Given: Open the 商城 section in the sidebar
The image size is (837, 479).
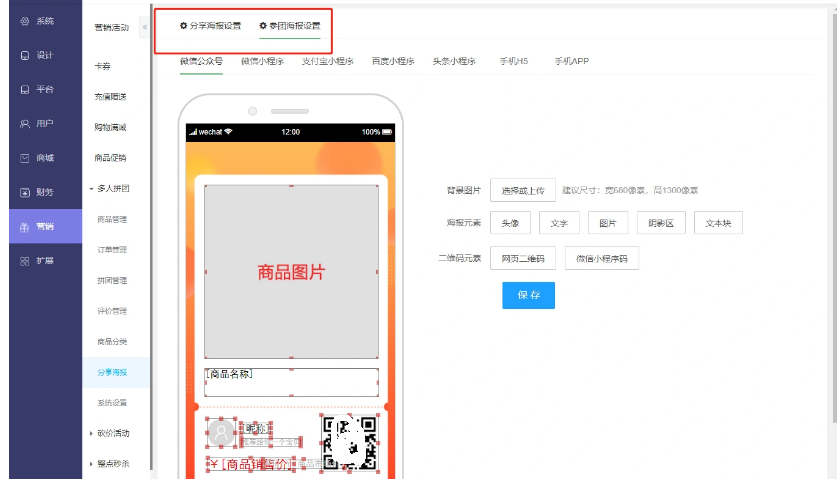Looking at the screenshot, I should click(38, 158).
